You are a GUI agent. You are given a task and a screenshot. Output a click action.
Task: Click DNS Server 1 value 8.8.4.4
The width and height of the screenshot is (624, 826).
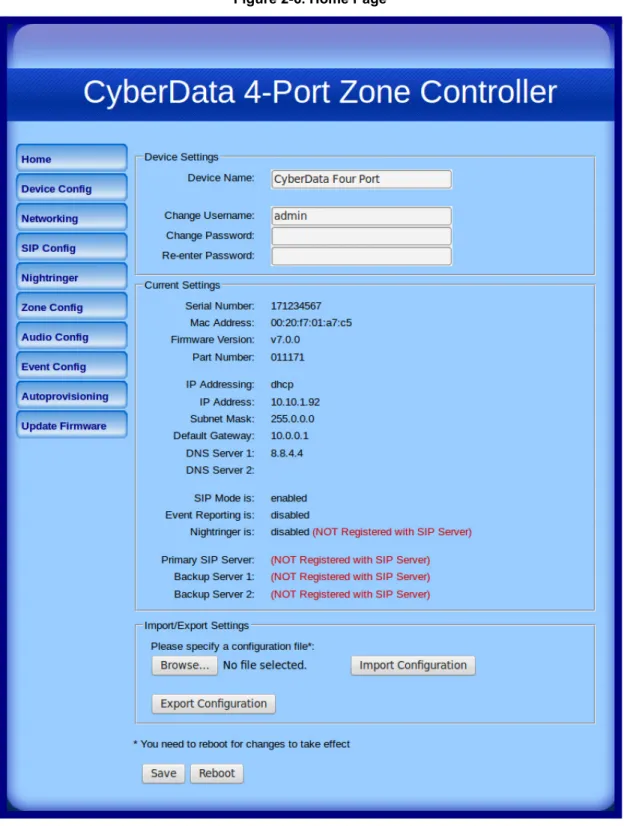coord(287,453)
